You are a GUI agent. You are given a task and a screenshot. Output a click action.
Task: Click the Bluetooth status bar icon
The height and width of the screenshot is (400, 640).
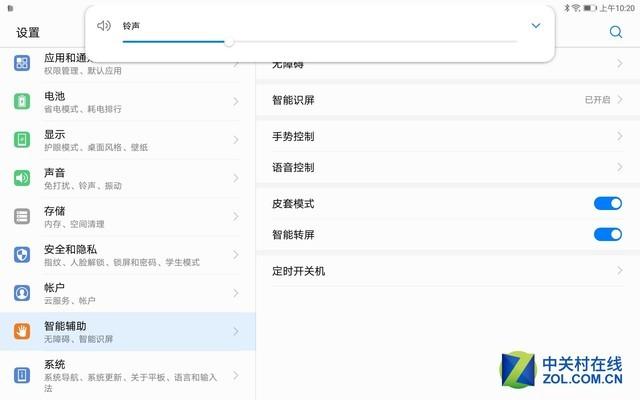tap(567, 8)
